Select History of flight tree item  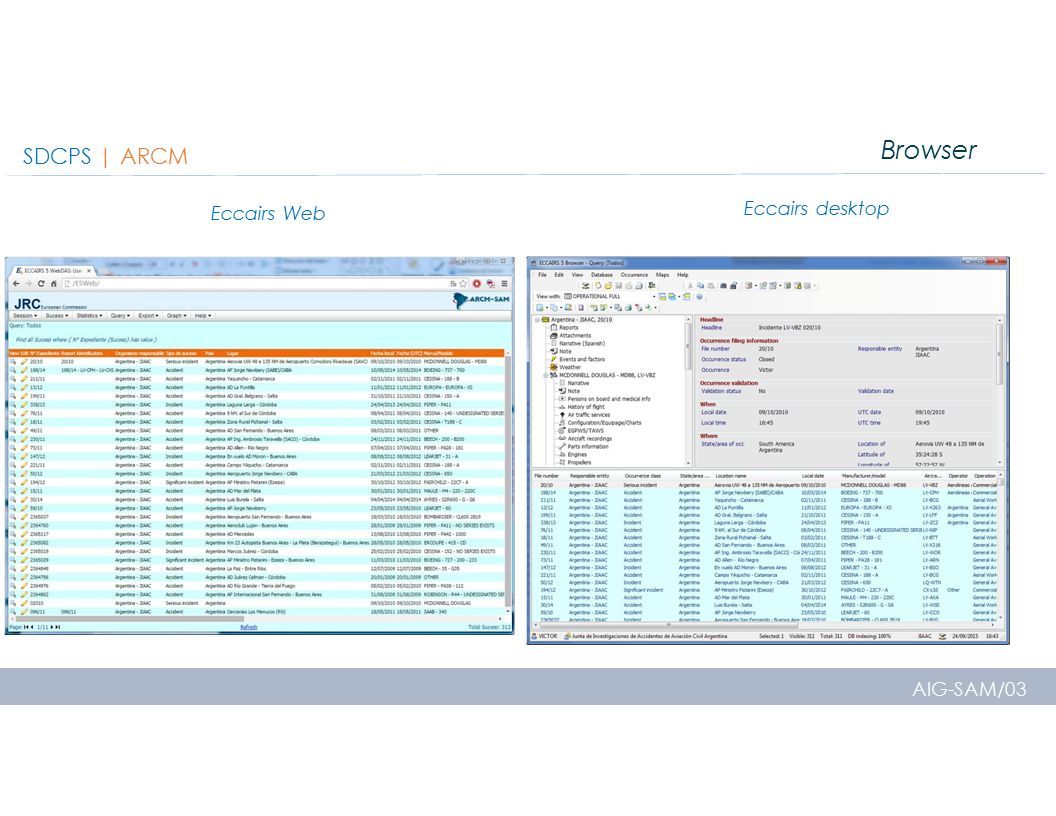pyautogui.click(x=586, y=407)
